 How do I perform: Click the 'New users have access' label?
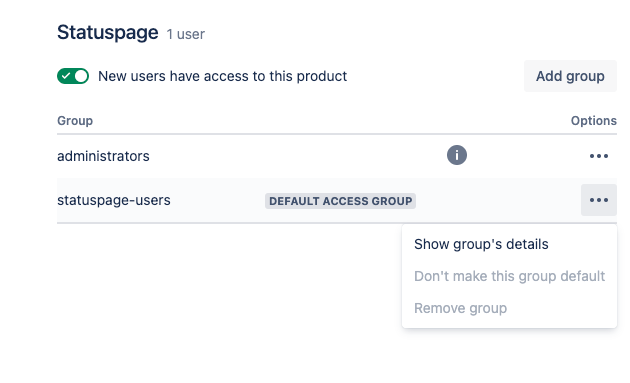pyautogui.click(x=222, y=76)
